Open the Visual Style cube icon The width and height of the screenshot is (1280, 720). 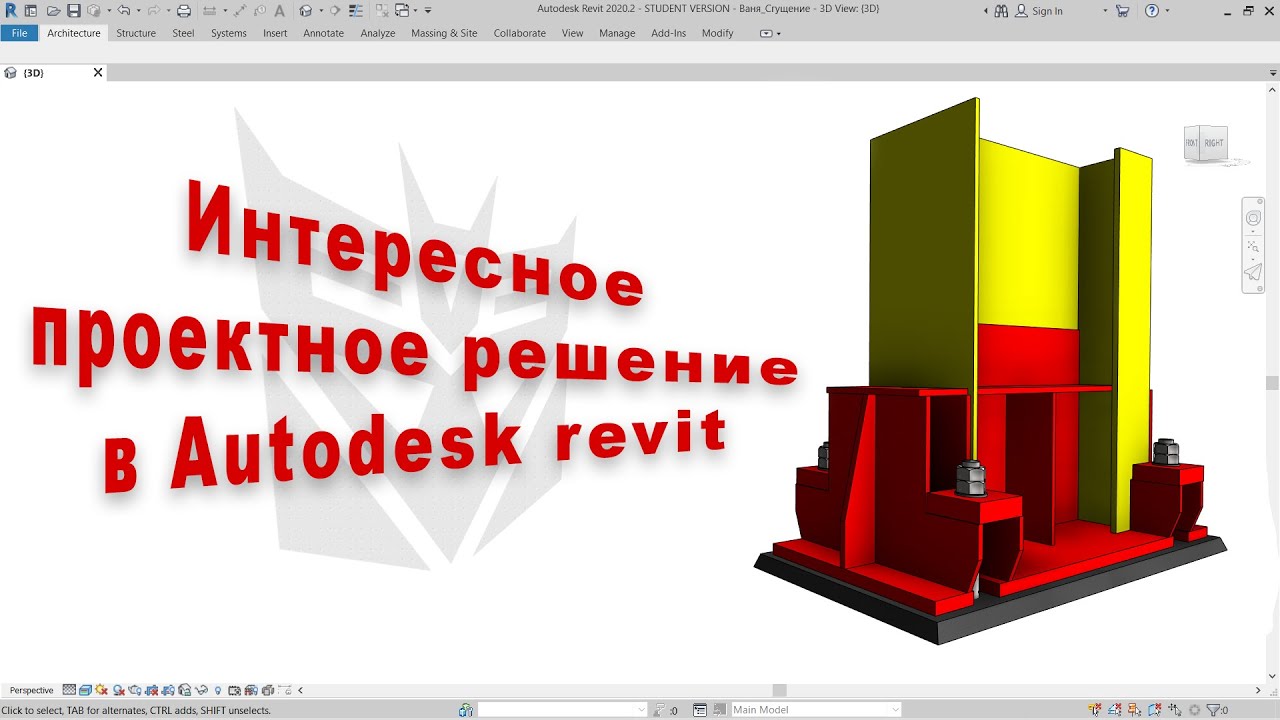pyautogui.click(x=85, y=690)
